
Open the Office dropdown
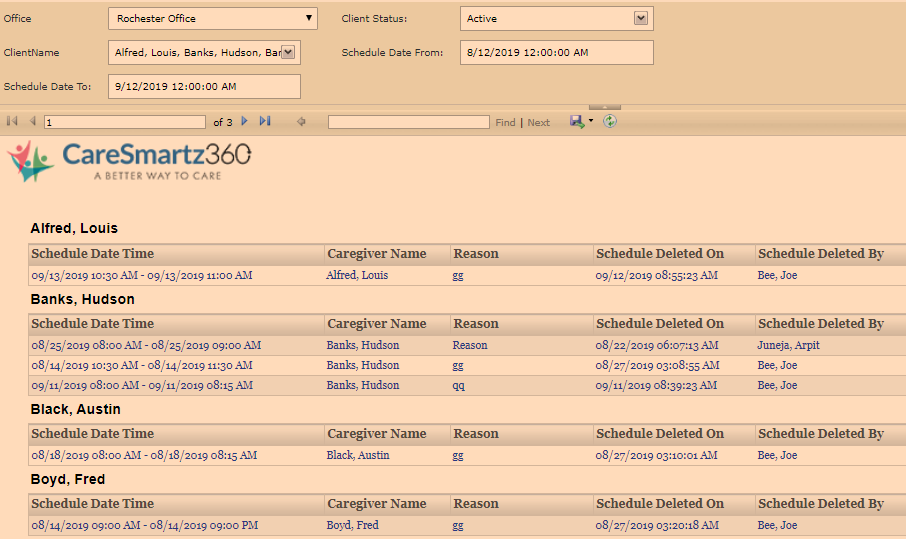212,19
